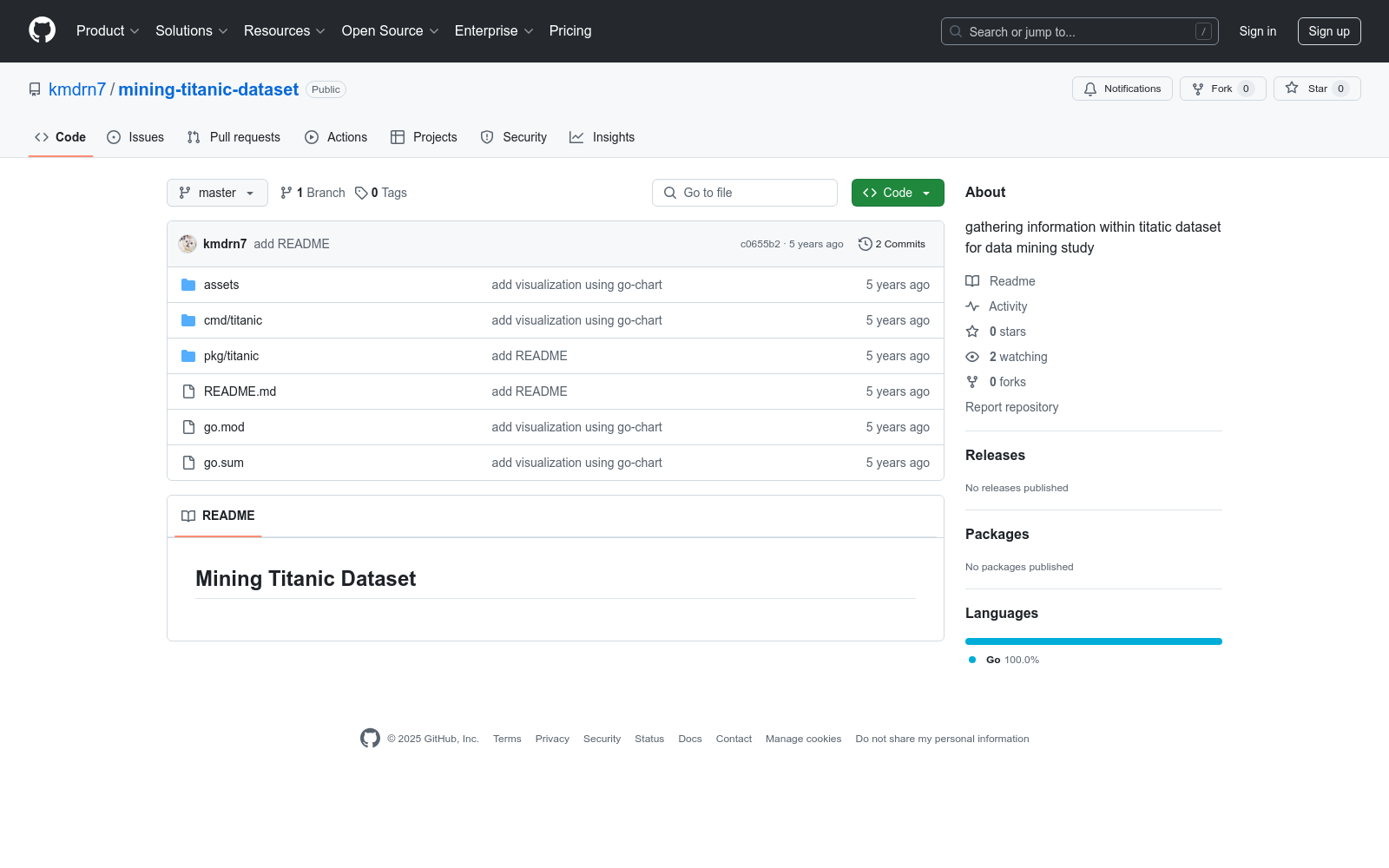Screen dimensions: 1389x868
Task: Click the add README commit message
Action: click(292, 244)
